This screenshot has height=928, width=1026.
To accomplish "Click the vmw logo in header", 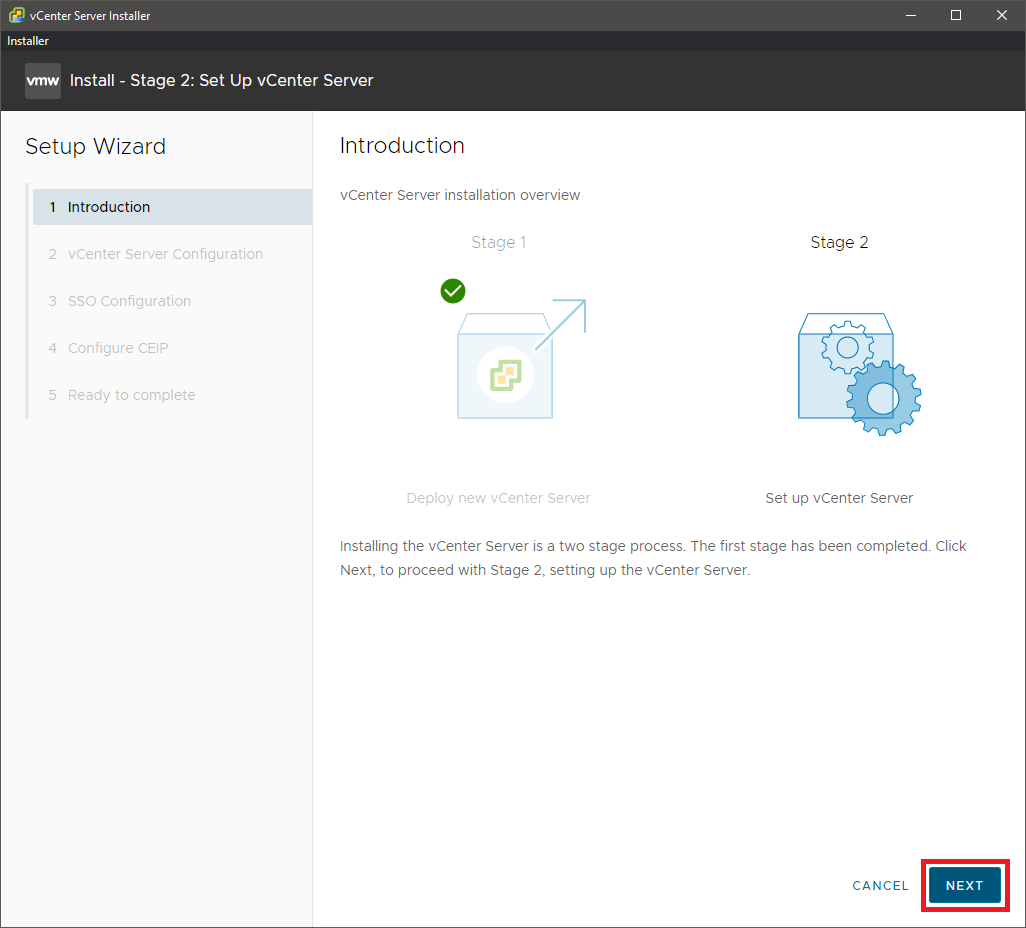I will pyautogui.click(x=42, y=80).
